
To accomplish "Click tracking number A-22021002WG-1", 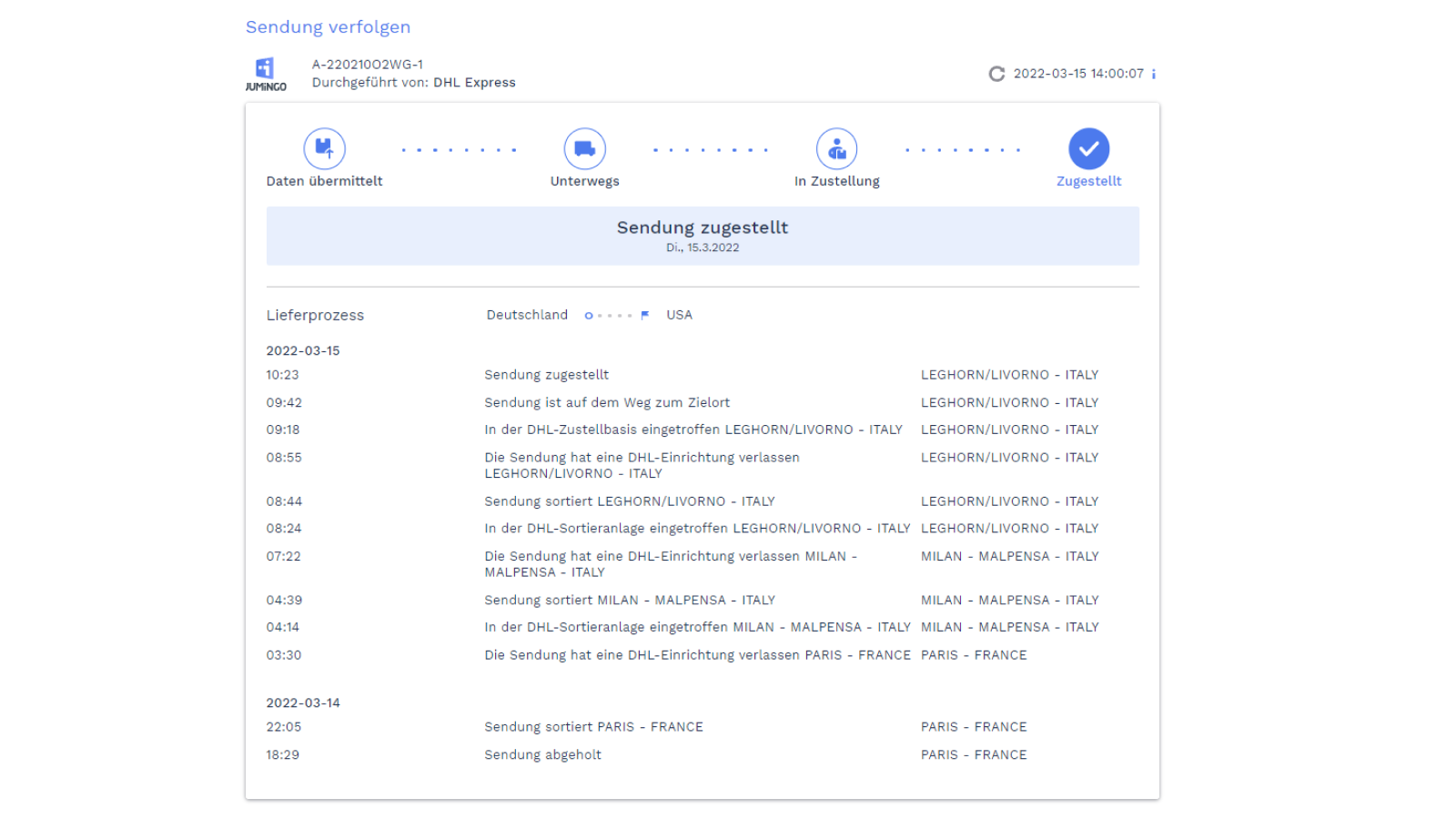I will (x=368, y=65).
